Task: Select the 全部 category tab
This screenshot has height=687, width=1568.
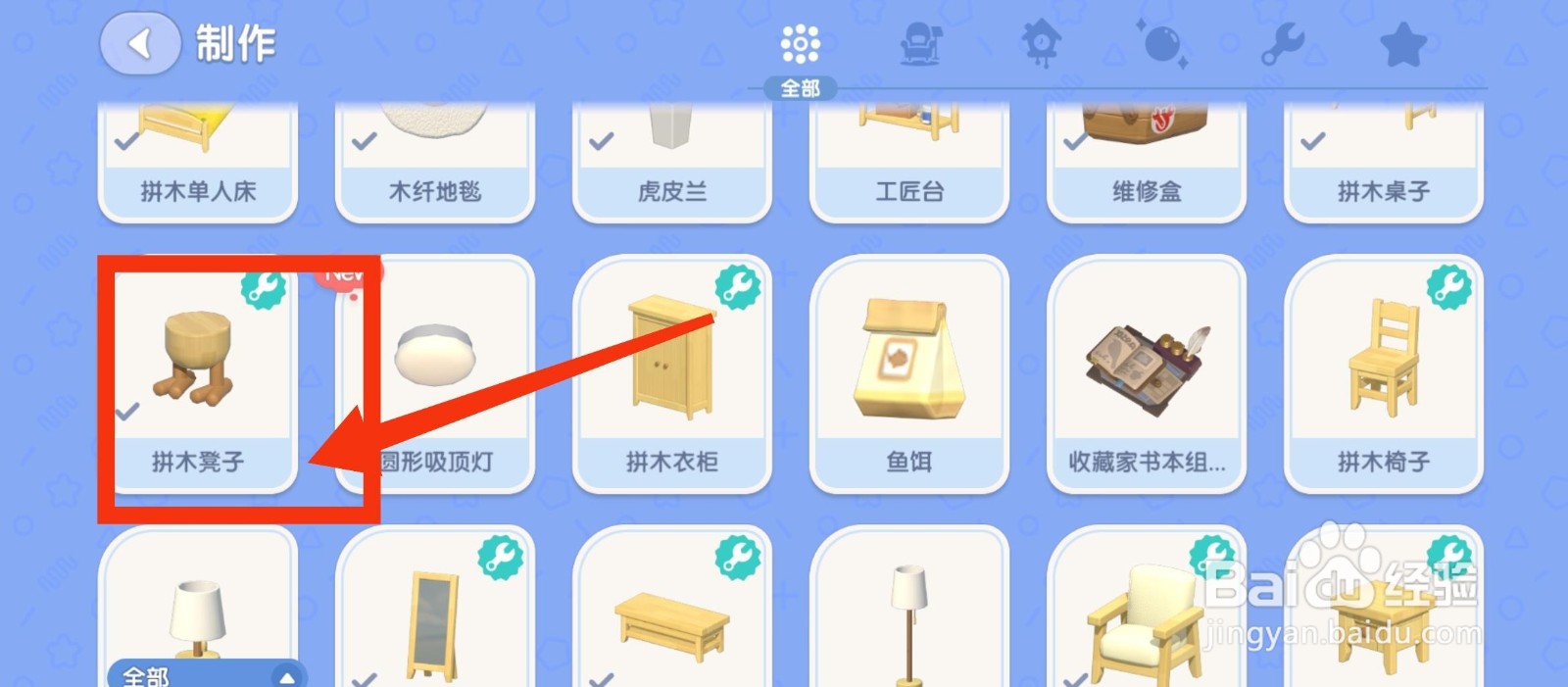Action: (801, 58)
